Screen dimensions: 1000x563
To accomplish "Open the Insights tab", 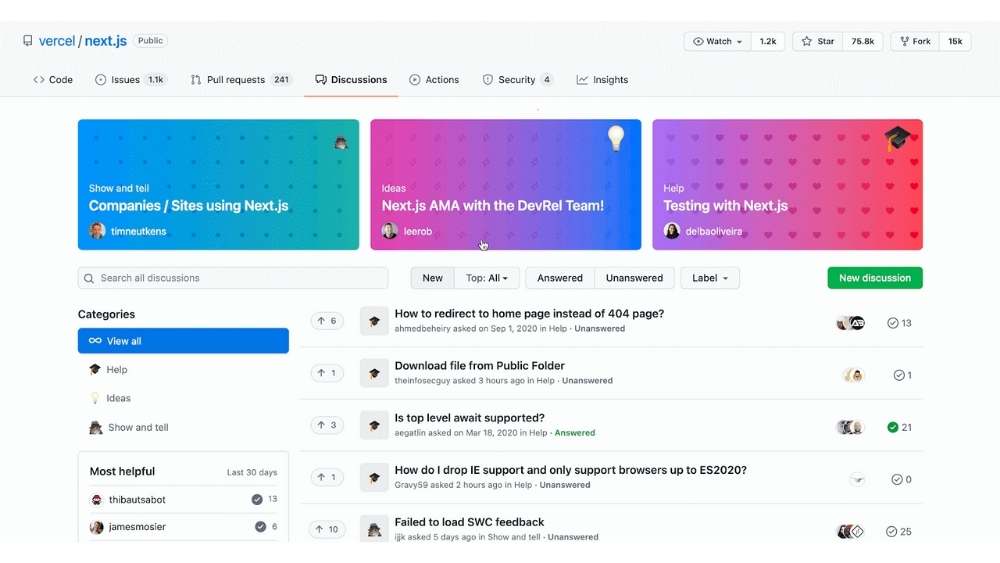I will [x=602, y=80].
